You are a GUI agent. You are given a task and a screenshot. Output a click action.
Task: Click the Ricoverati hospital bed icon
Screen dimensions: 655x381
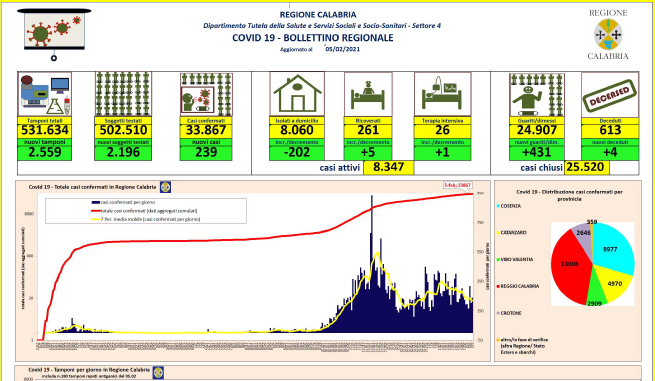click(x=368, y=94)
